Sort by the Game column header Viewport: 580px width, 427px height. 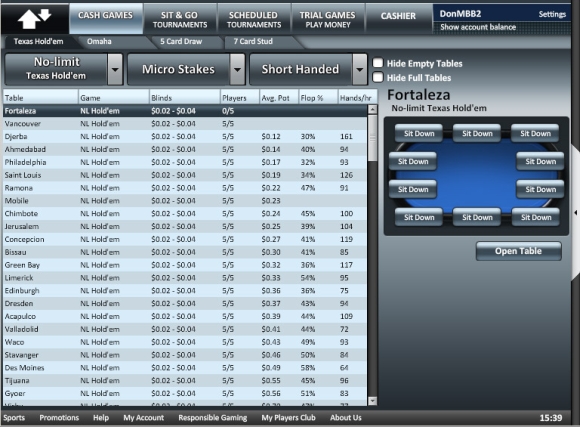114,98
